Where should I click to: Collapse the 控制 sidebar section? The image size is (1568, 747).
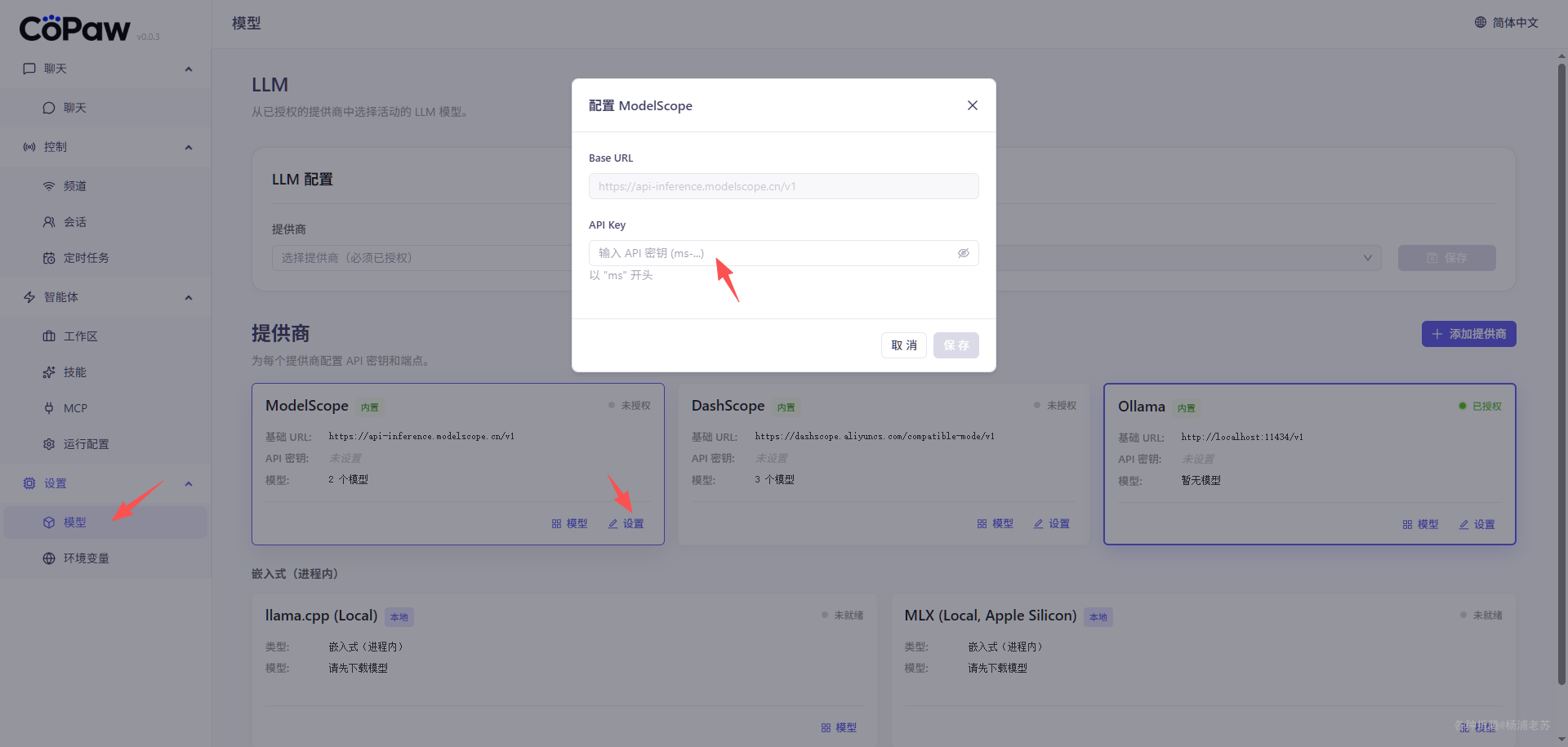click(x=189, y=148)
